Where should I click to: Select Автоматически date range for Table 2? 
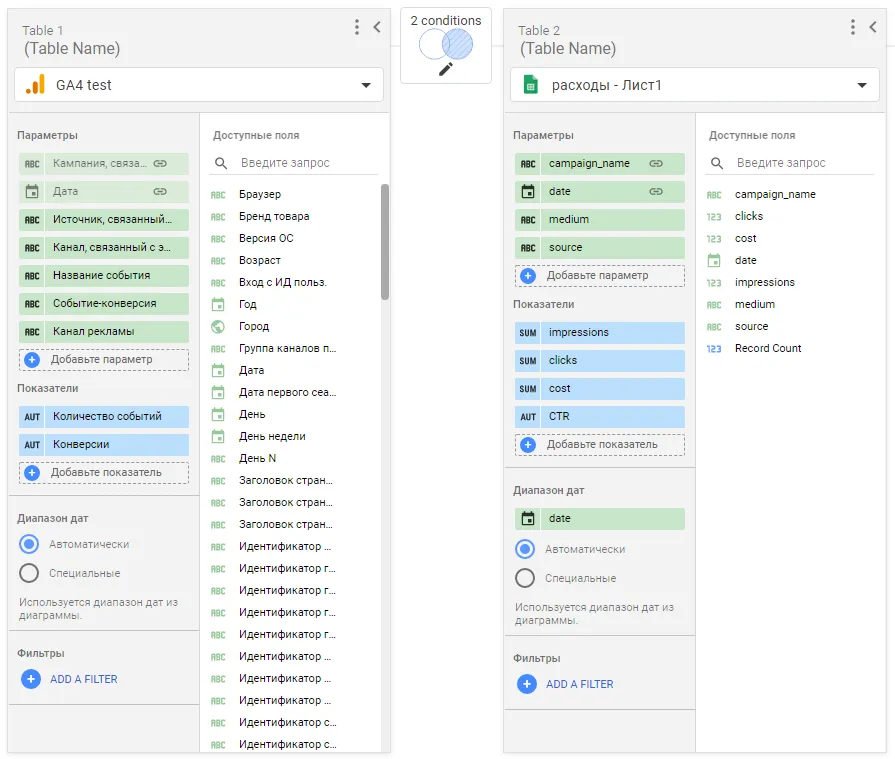point(525,549)
